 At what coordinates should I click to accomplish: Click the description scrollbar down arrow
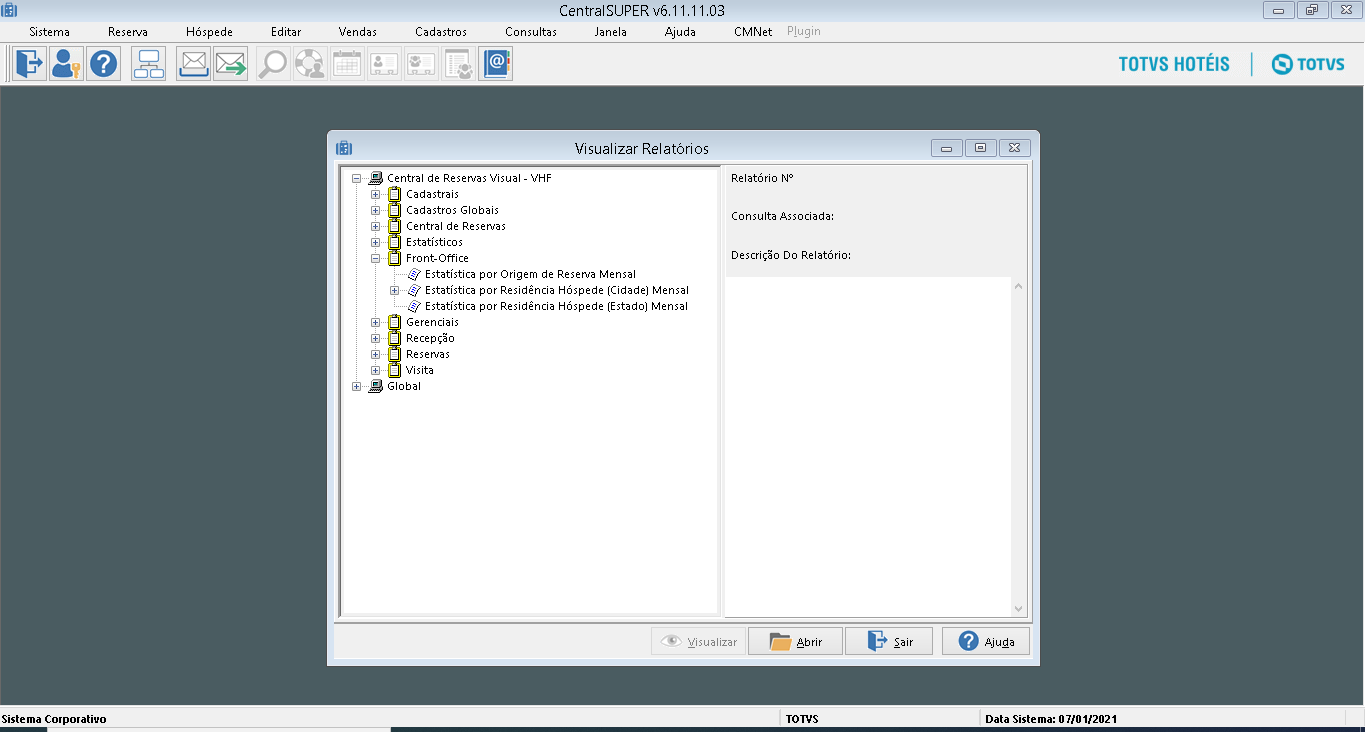pyautogui.click(x=1018, y=608)
